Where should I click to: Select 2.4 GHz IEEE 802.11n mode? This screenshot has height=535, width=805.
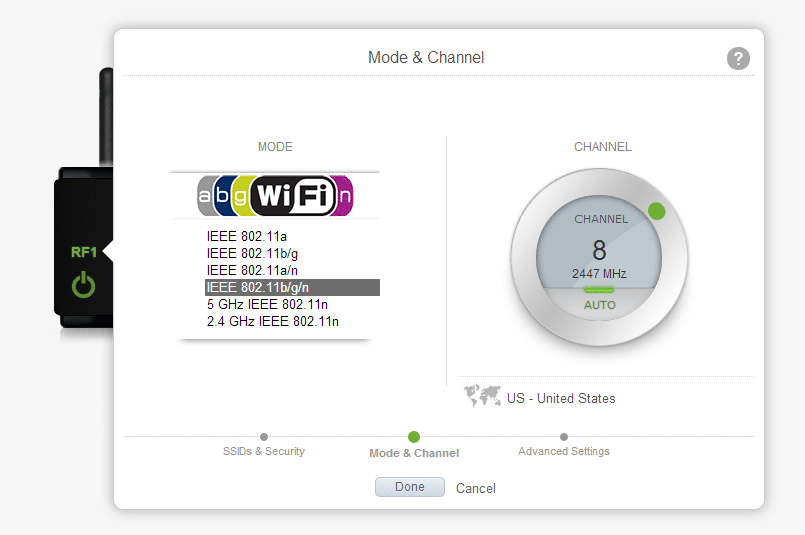click(292, 321)
